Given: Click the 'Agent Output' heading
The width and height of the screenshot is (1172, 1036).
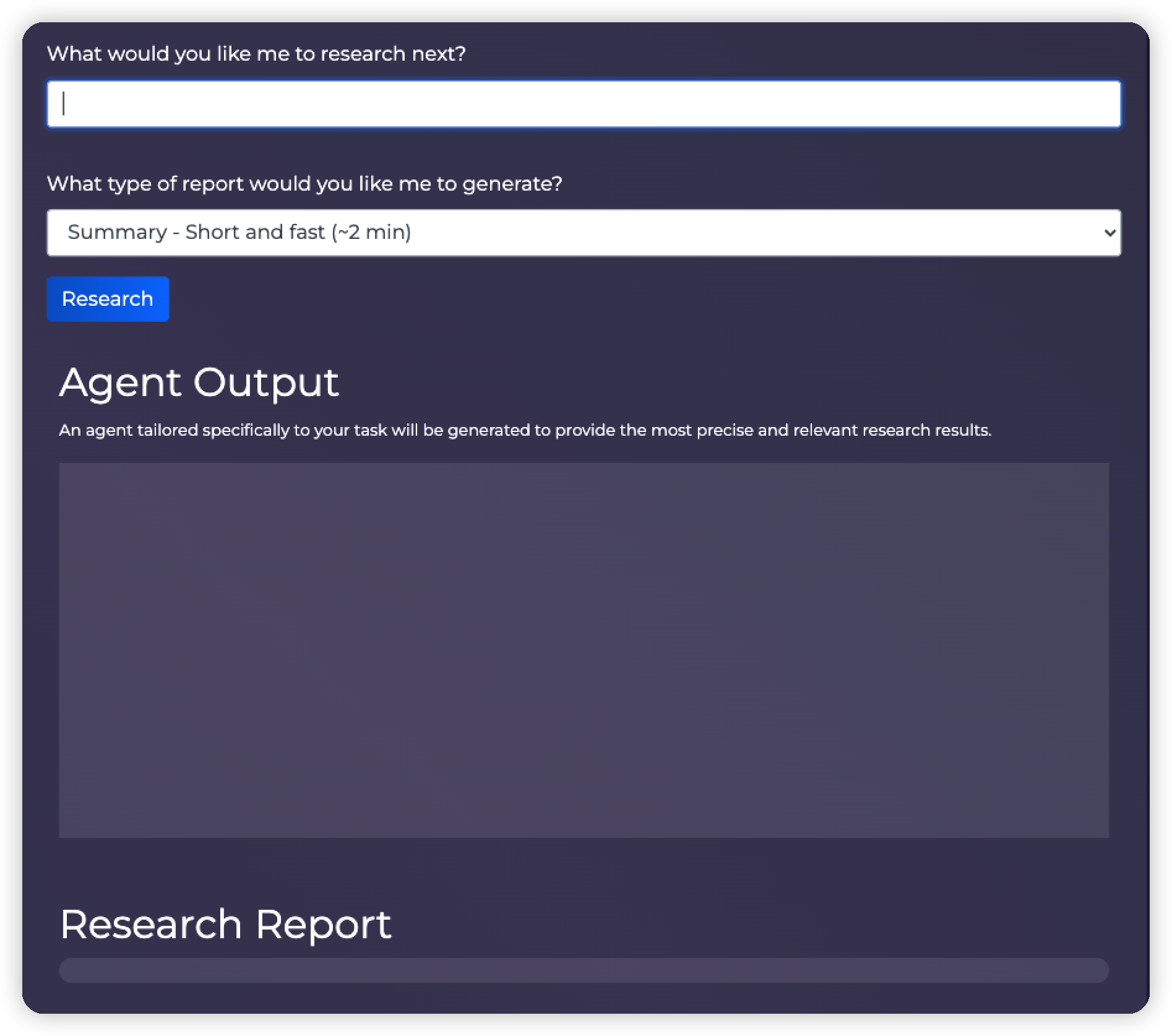Looking at the screenshot, I should coord(199,382).
